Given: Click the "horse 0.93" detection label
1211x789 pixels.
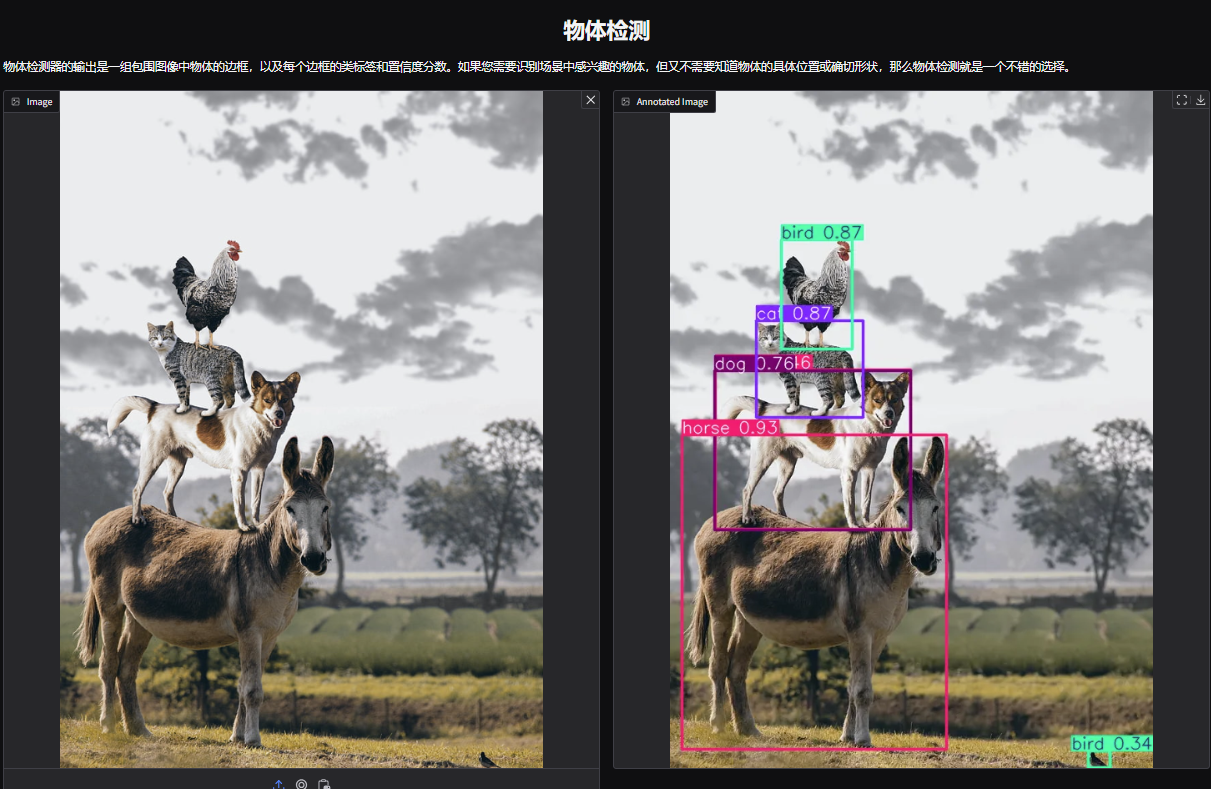Looking at the screenshot, I should (729, 428).
